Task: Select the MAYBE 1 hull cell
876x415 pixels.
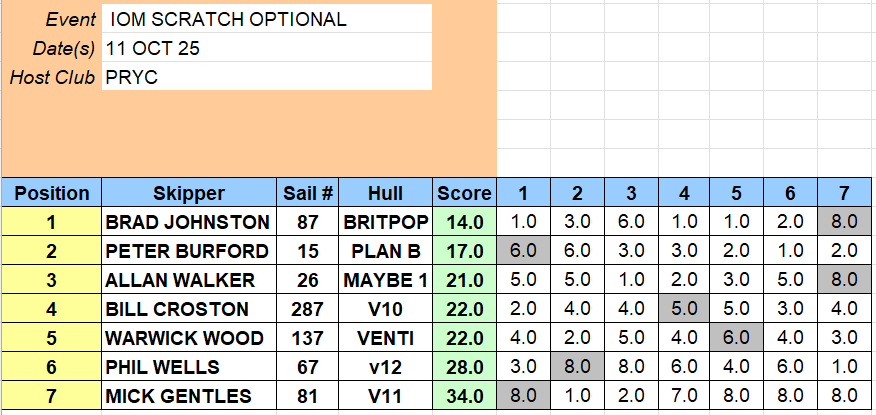Action: 385,280
